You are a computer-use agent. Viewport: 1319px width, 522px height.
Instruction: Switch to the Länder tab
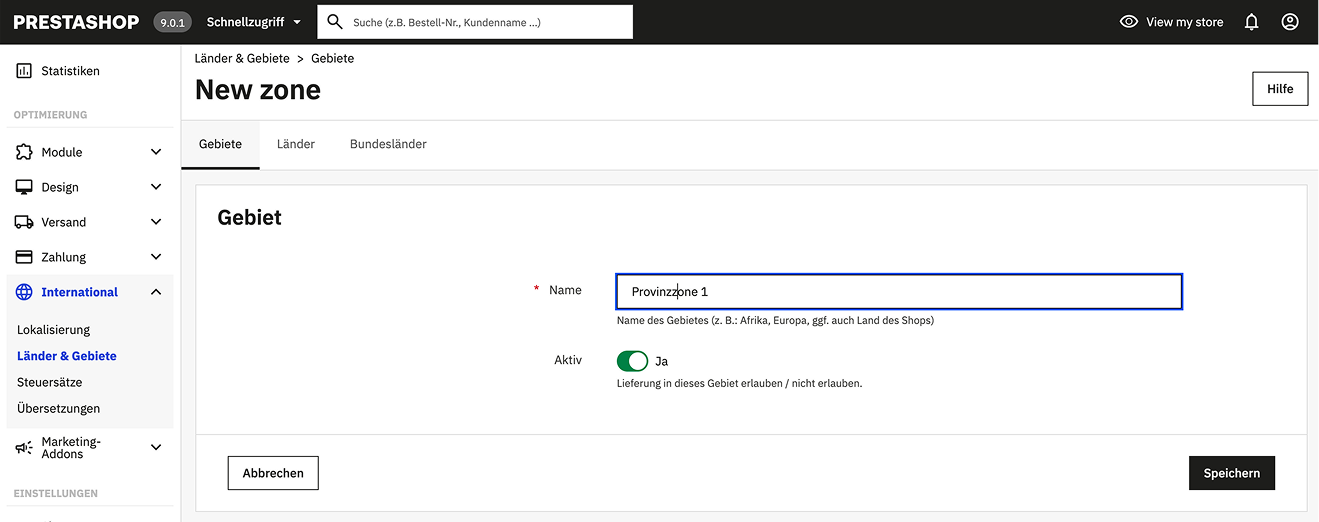[296, 144]
